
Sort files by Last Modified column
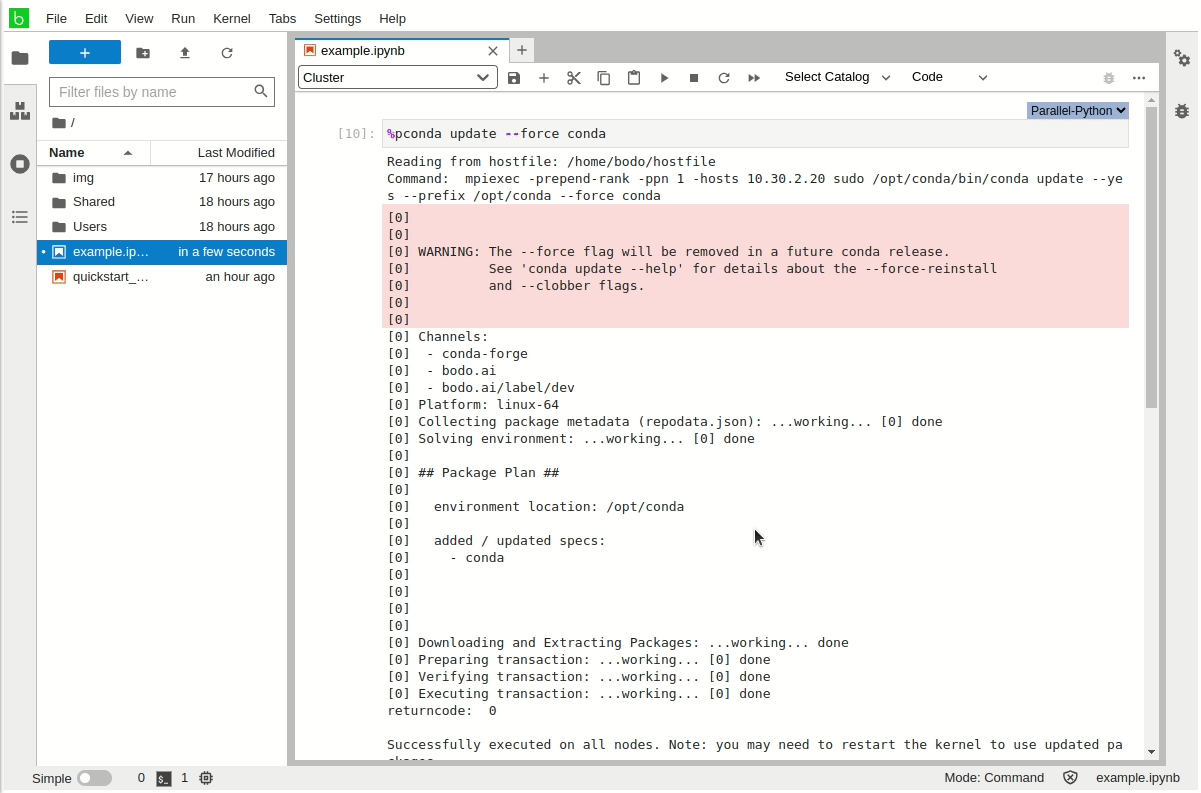(x=235, y=153)
